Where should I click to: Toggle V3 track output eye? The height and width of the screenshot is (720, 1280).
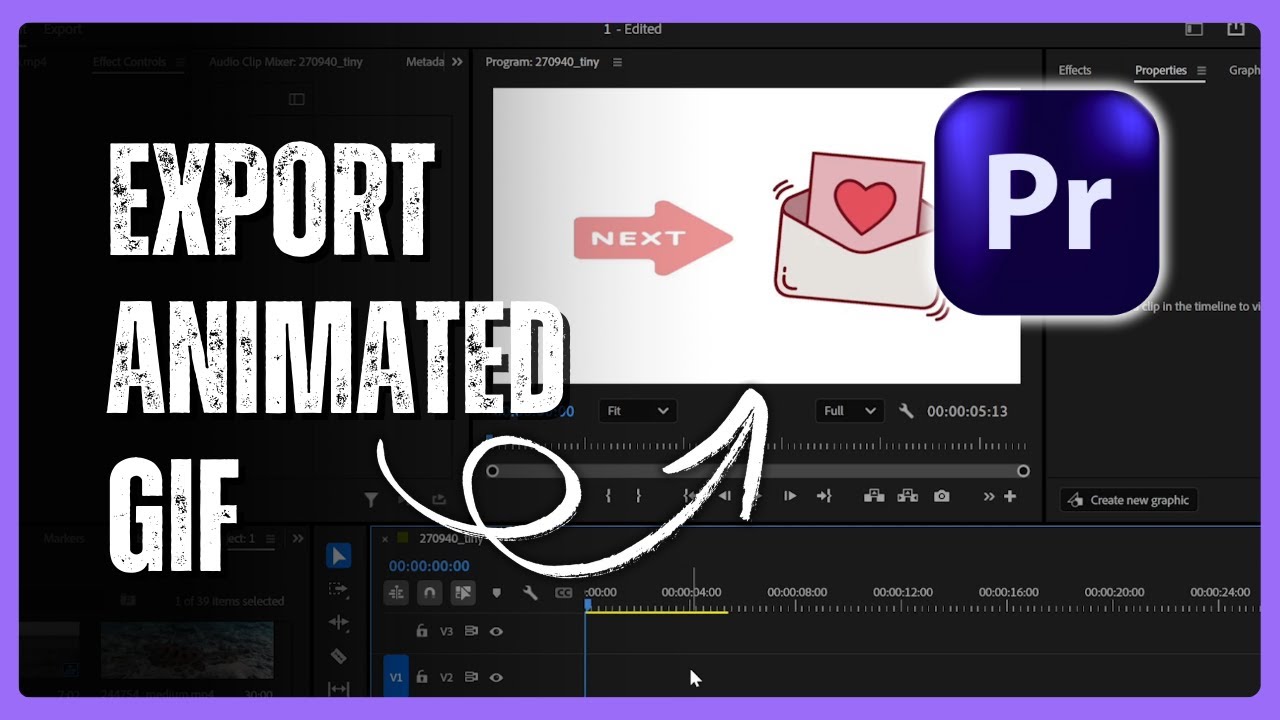pos(496,631)
